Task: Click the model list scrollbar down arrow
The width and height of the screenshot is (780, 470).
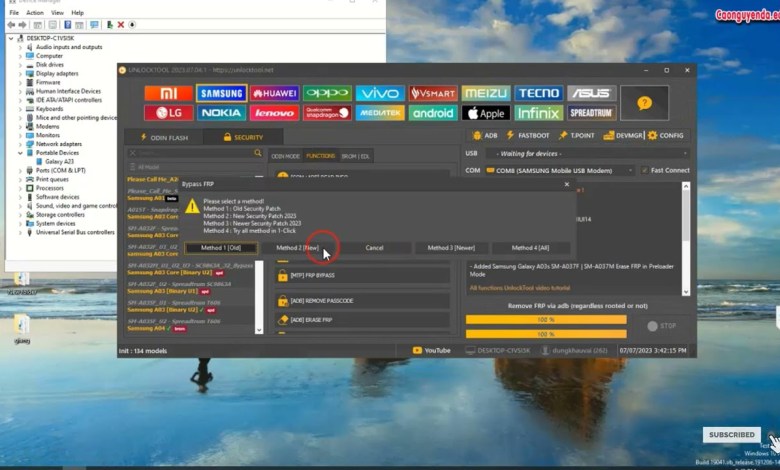Action: (259, 330)
